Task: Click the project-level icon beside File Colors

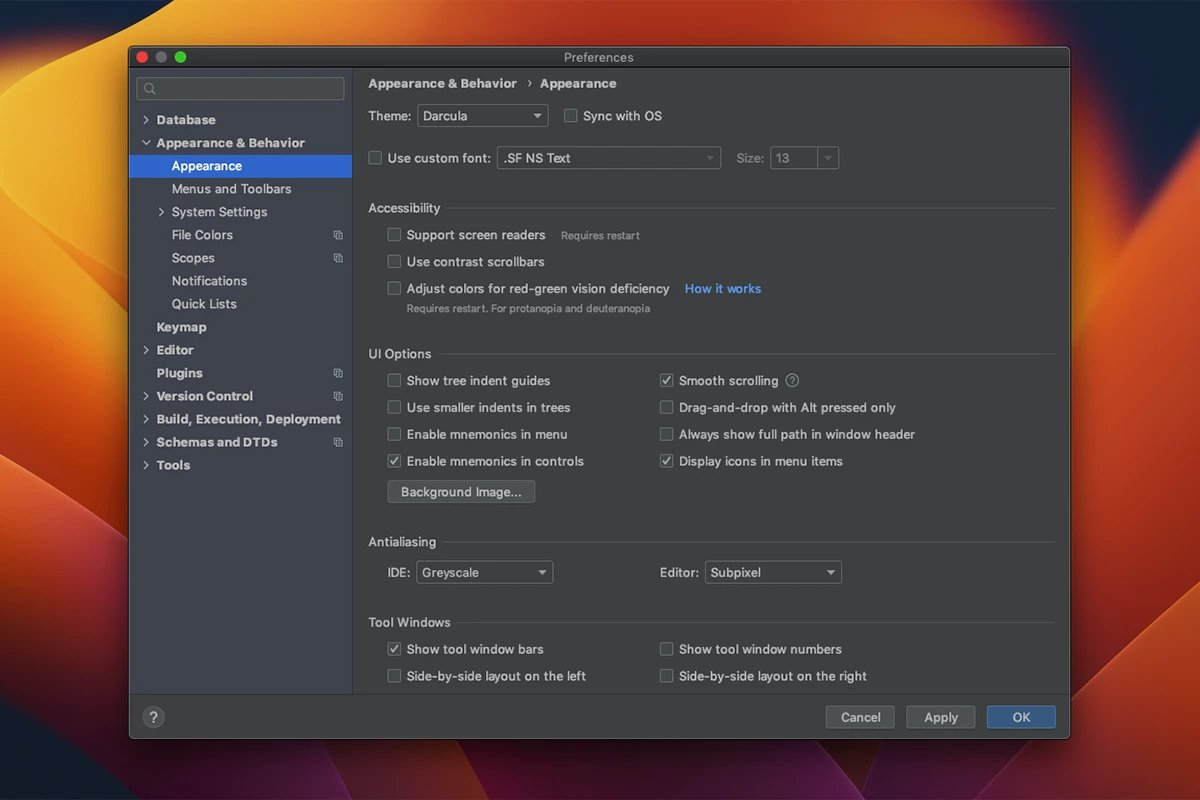Action: tap(338, 235)
